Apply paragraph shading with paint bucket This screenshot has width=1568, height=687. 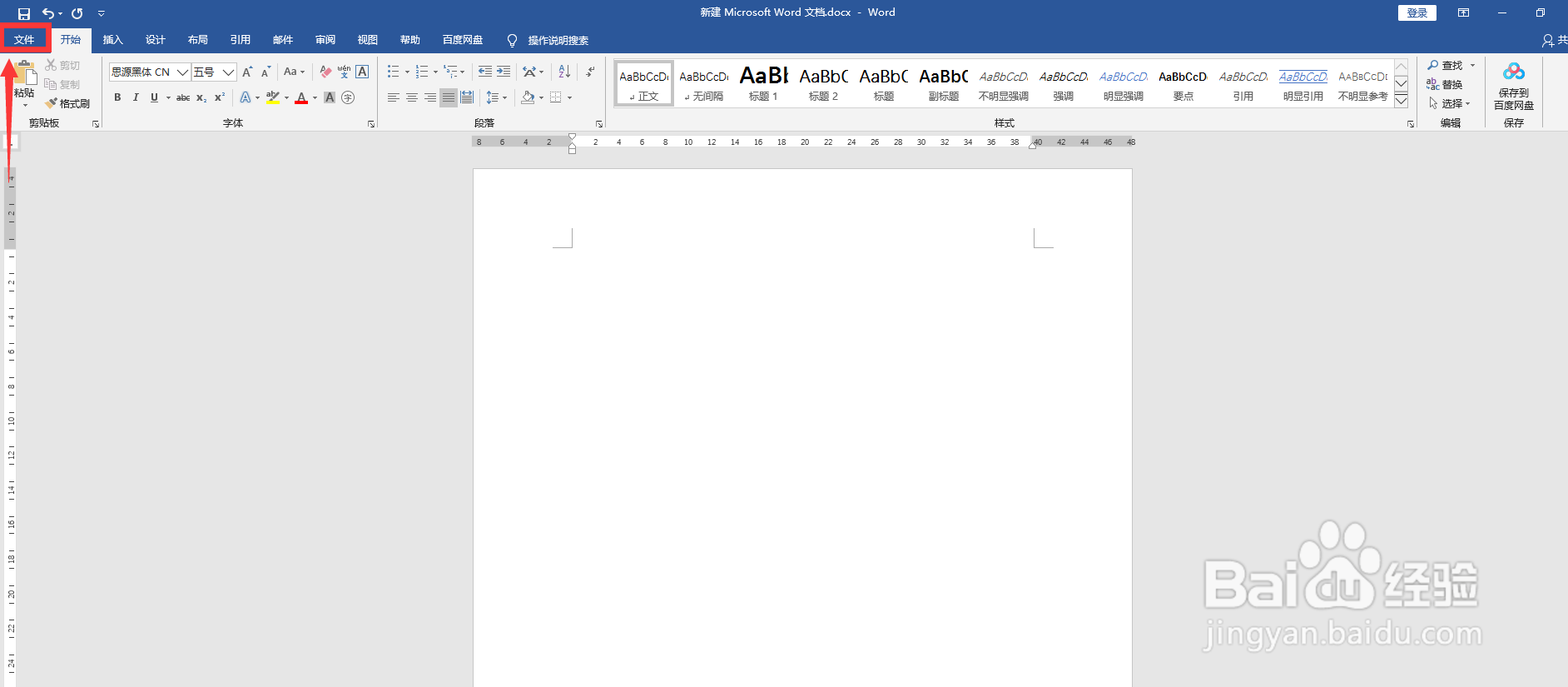click(x=528, y=97)
